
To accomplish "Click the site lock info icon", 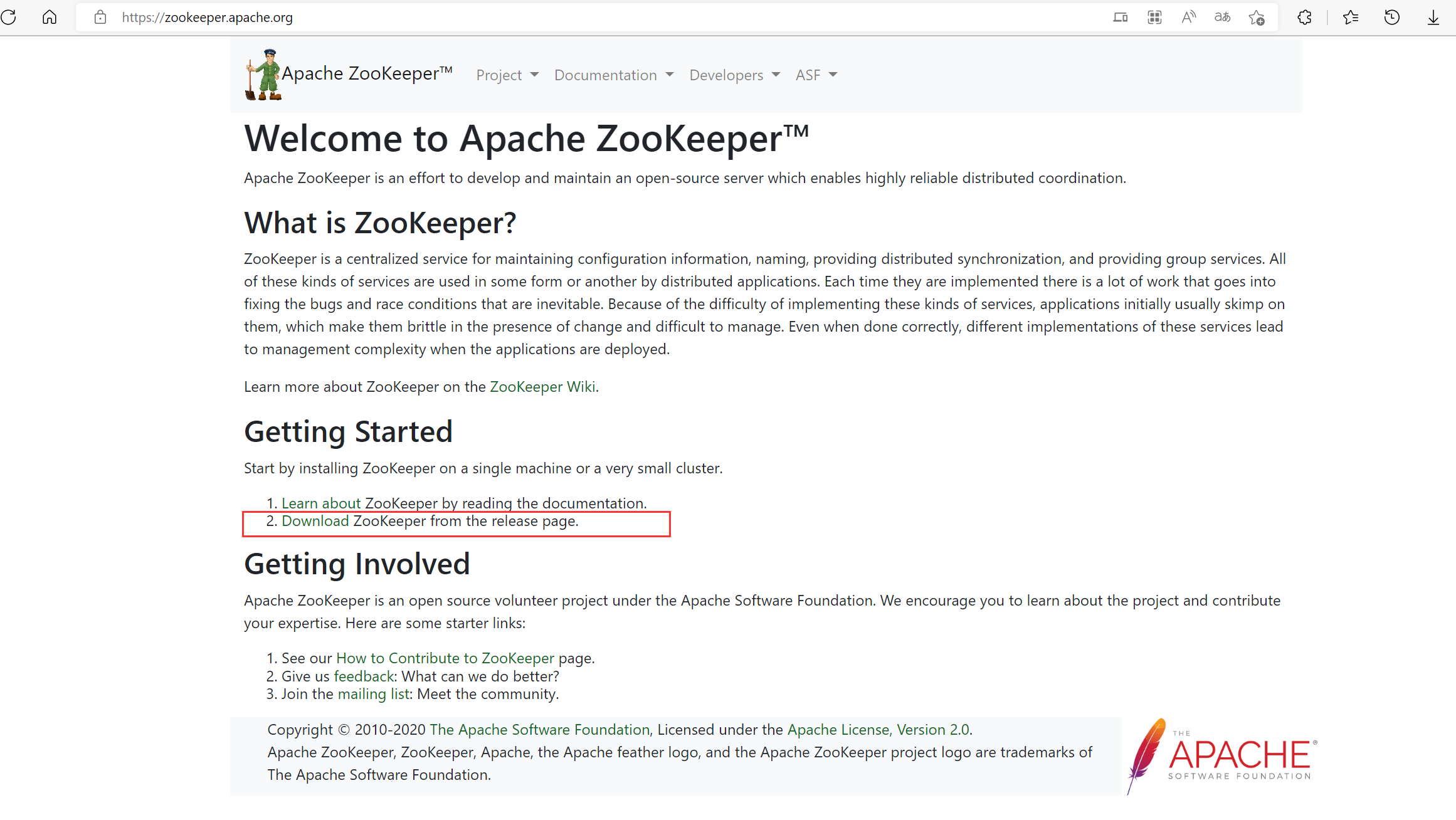I will point(100,17).
